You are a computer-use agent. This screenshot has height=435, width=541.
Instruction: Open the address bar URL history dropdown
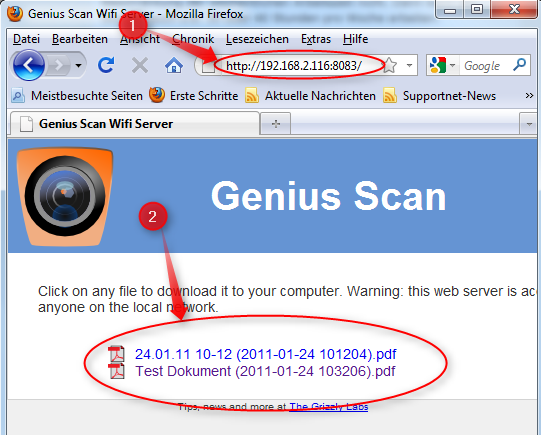click(410, 65)
